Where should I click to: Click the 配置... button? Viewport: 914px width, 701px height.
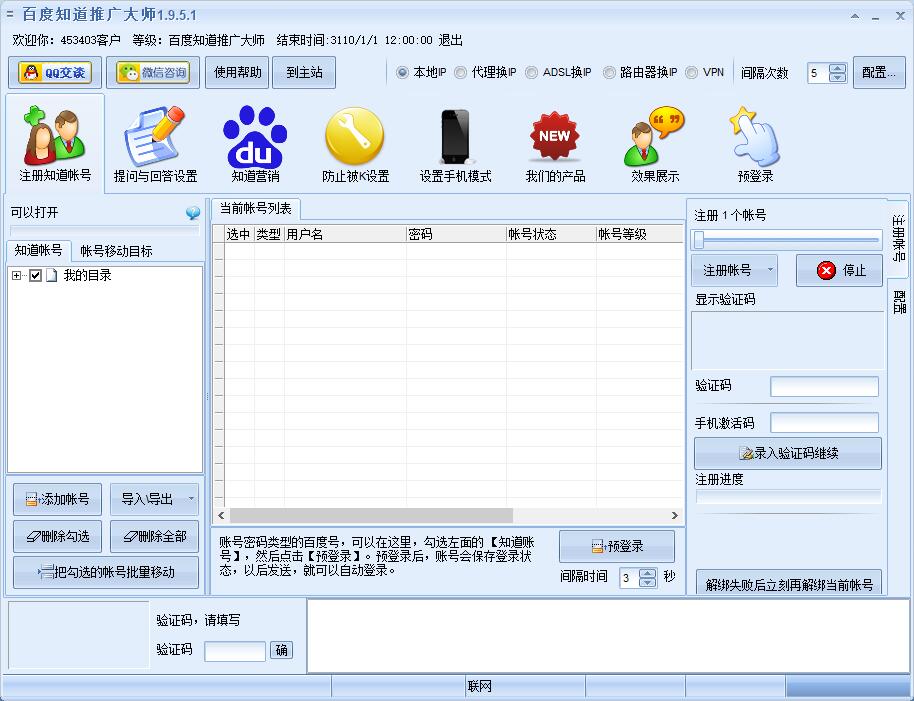879,72
